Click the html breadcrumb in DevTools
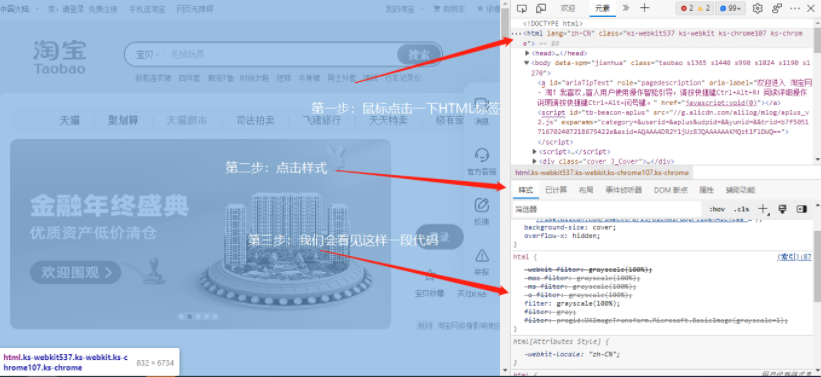 pyautogui.click(x=602, y=172)
